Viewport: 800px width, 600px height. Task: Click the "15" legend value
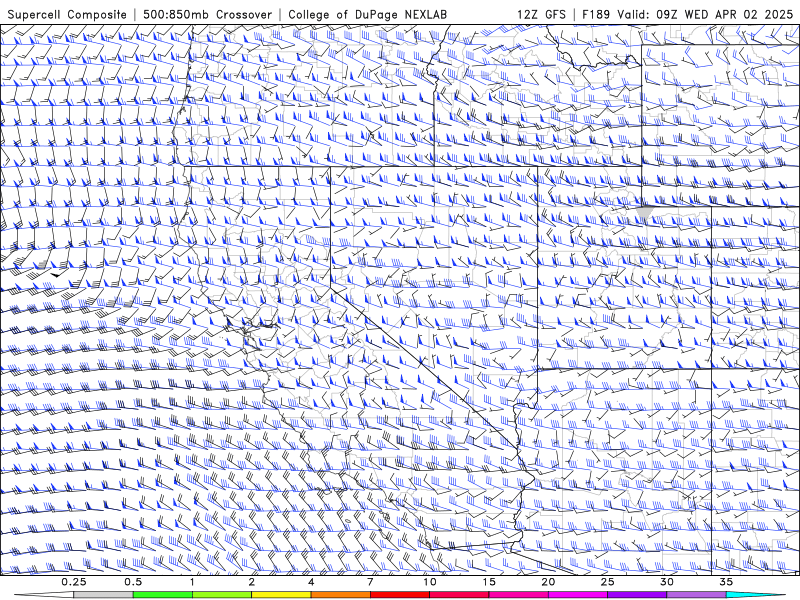coord(489,582)
